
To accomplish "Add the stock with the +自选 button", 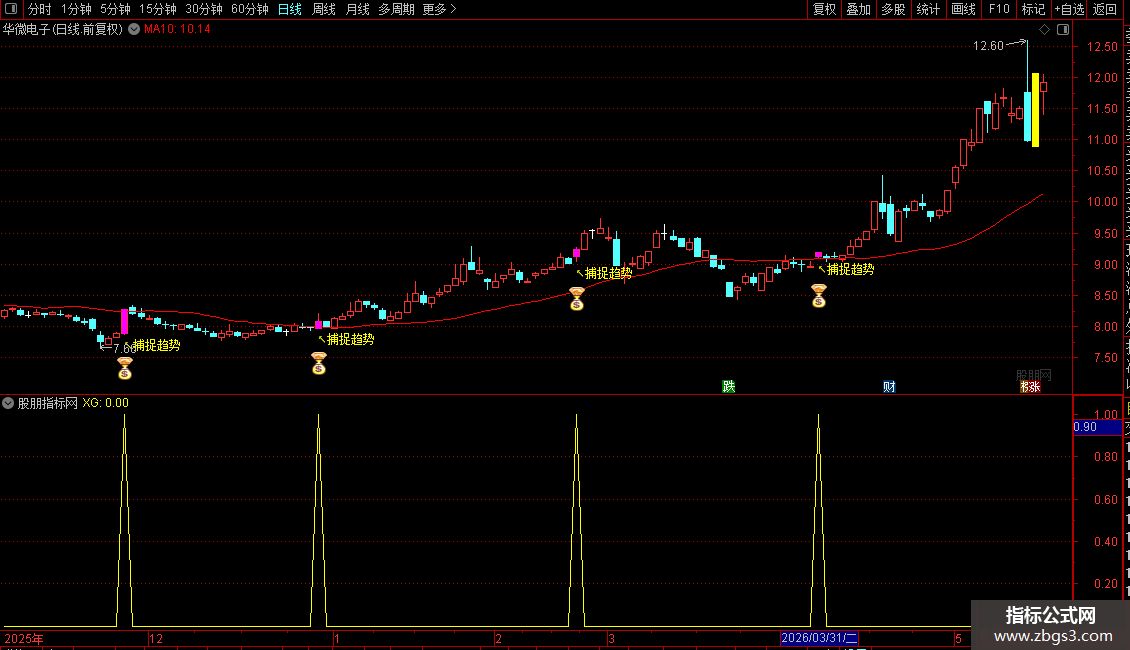I will click(x=1069, y=9).
